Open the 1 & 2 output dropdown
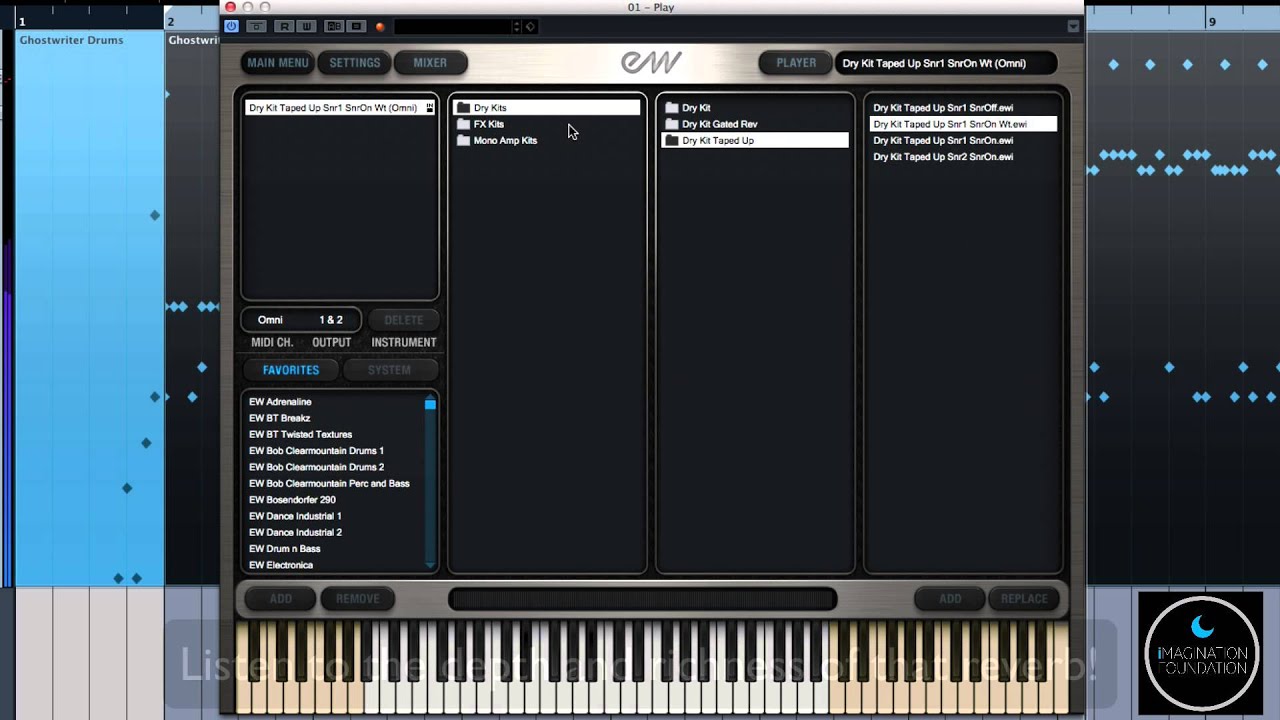The width and height of the screenshot is (1280, 720). point(331,320)
